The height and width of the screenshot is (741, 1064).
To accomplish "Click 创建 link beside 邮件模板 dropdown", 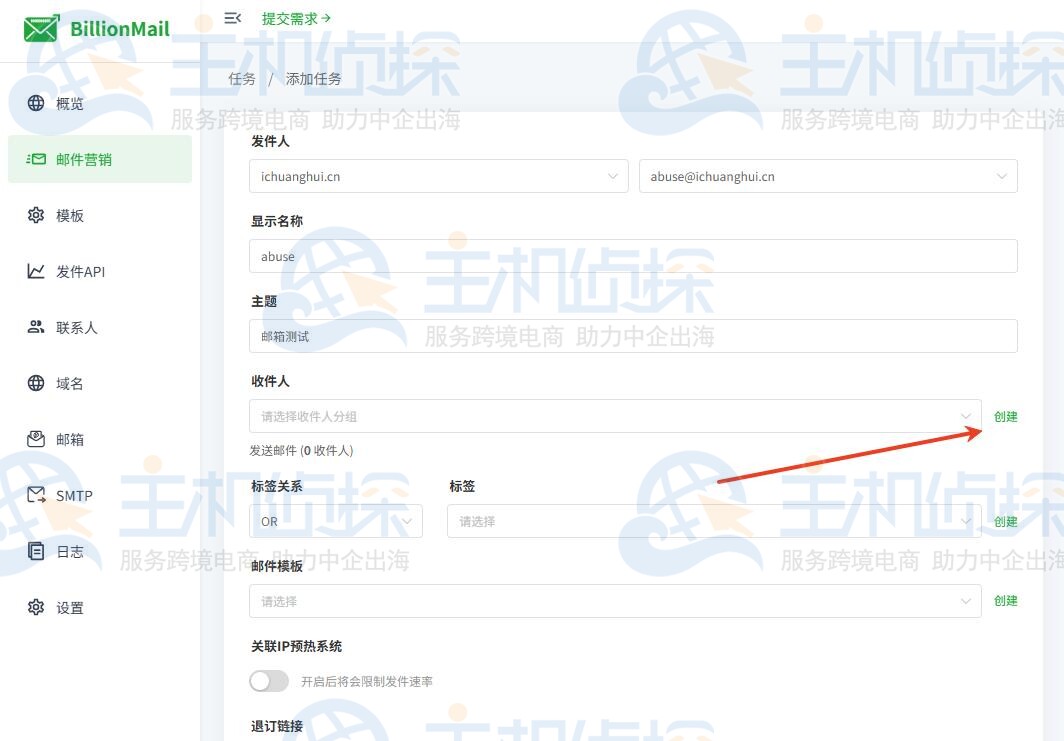I will click(x=1005, y=600).
